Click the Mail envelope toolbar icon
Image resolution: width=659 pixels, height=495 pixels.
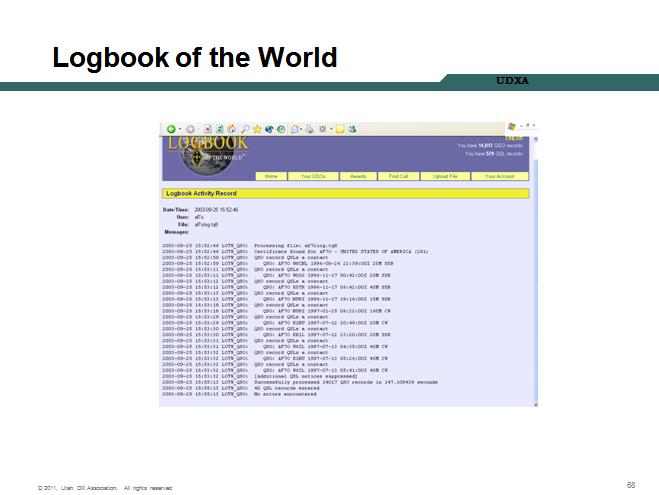295,129
